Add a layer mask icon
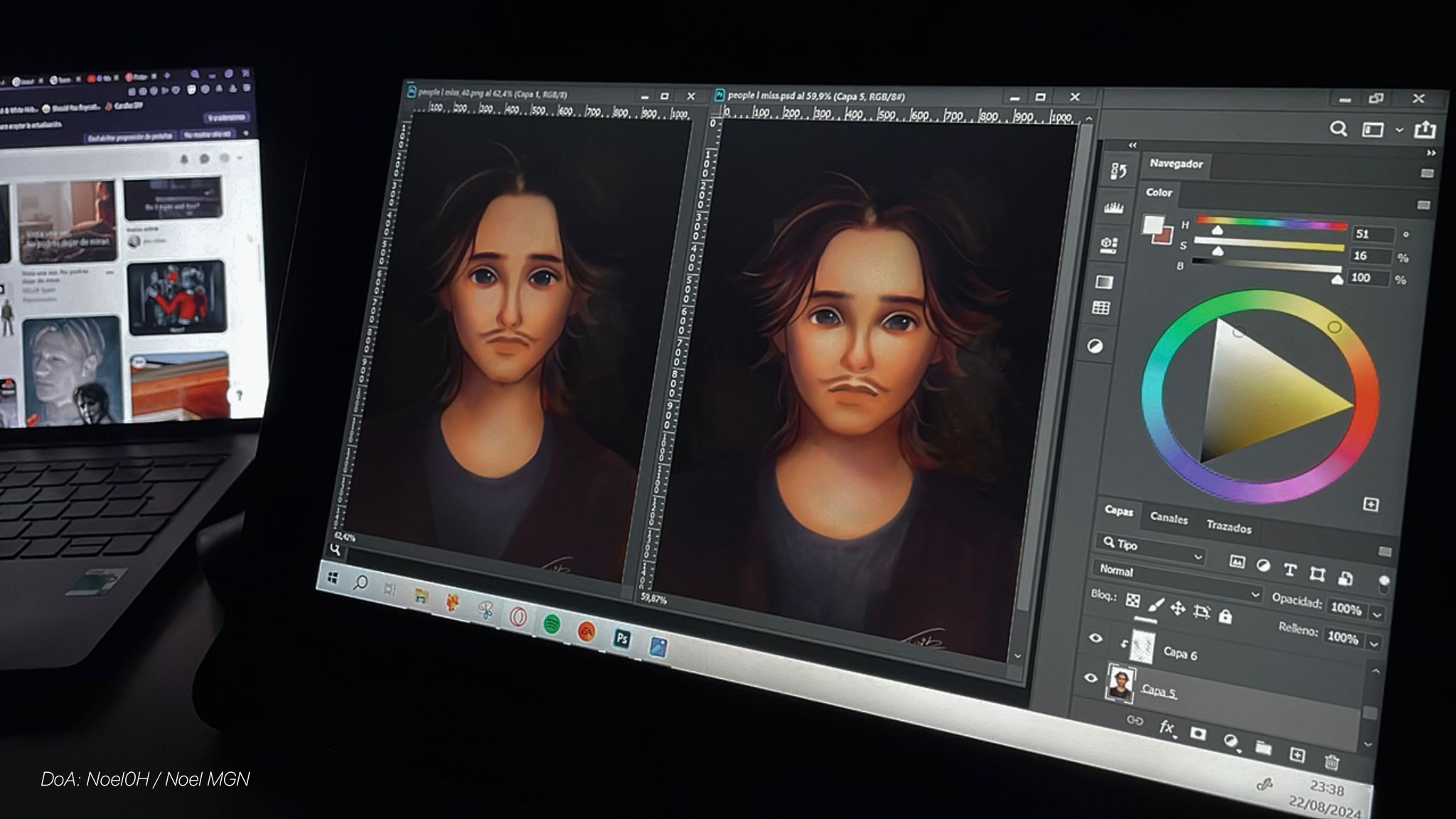The width and height of the screenshot is (1456, 819). [1198, 734]
